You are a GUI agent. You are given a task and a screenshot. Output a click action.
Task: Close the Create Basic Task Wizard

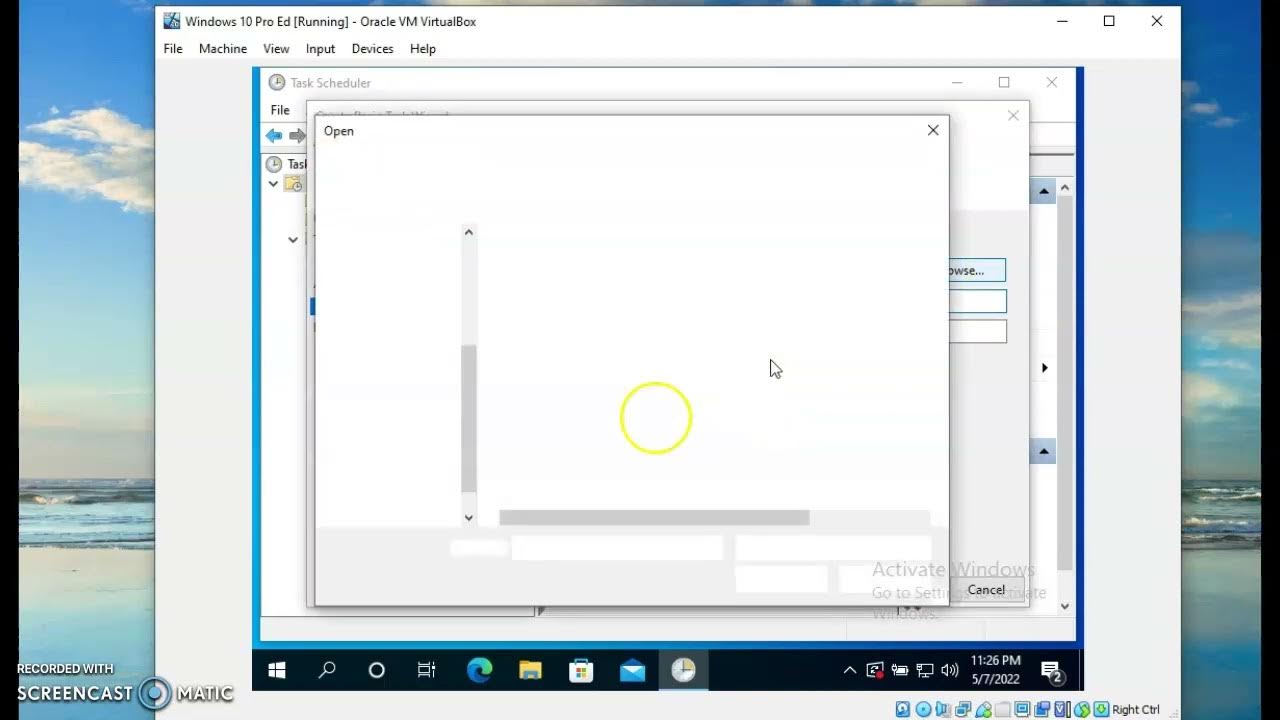pos(1013,116)
